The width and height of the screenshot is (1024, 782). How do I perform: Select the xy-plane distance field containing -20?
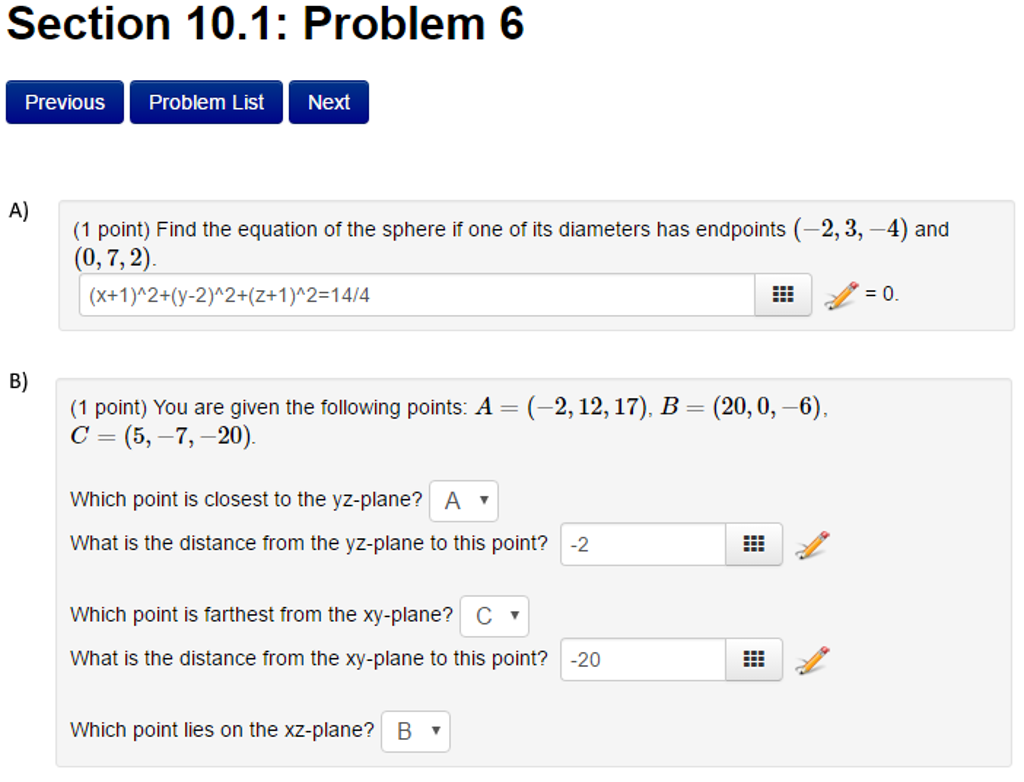[640, 659]
